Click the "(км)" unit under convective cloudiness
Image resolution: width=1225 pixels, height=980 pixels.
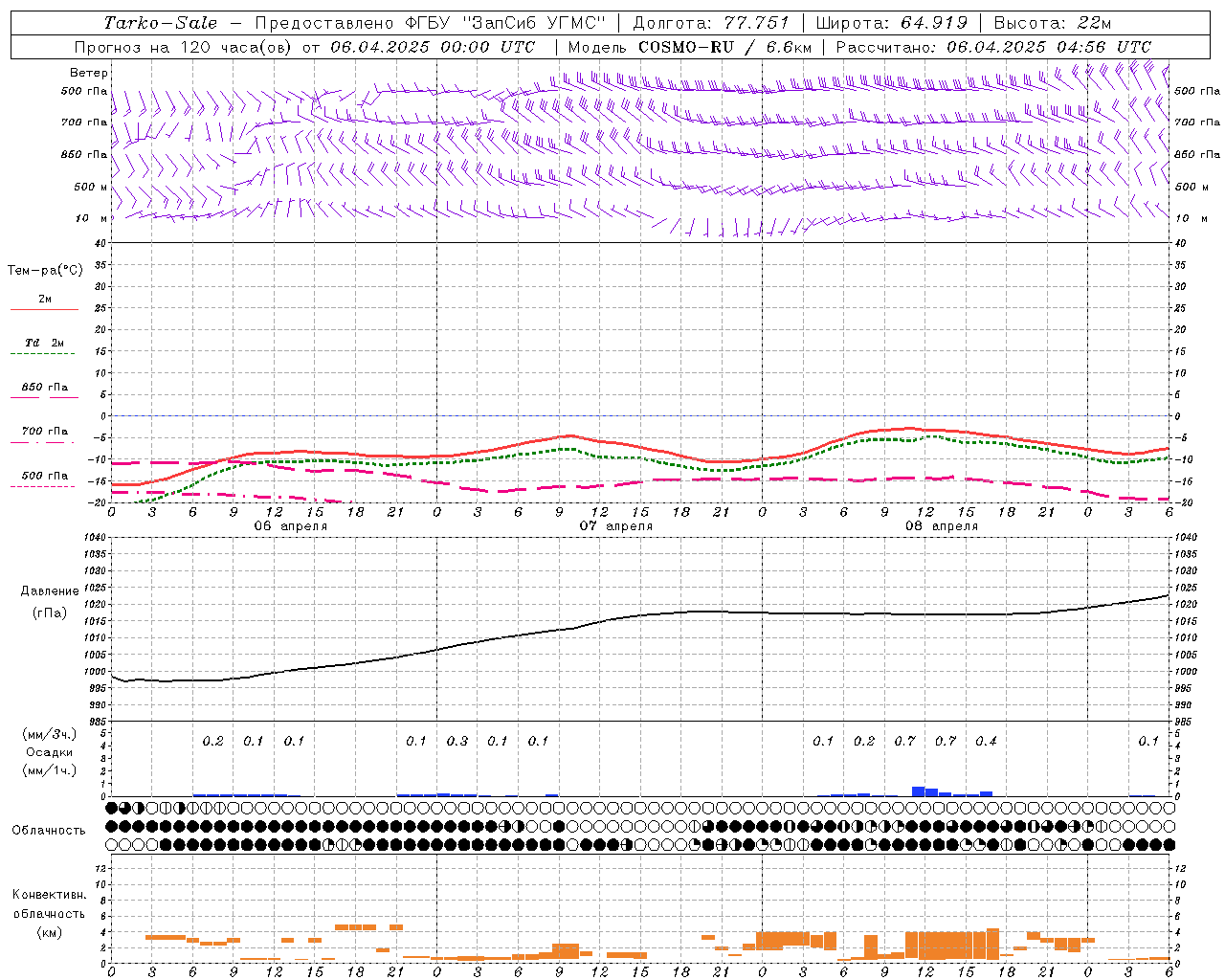coord(49,932)
